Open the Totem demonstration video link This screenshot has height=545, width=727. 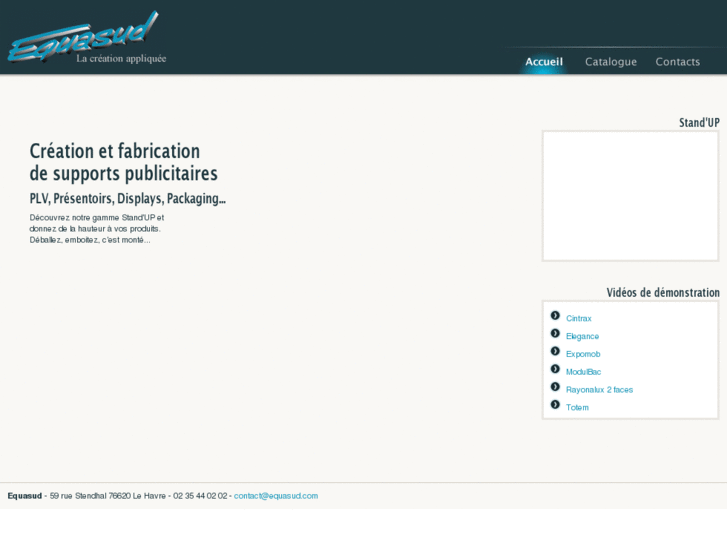577,407
